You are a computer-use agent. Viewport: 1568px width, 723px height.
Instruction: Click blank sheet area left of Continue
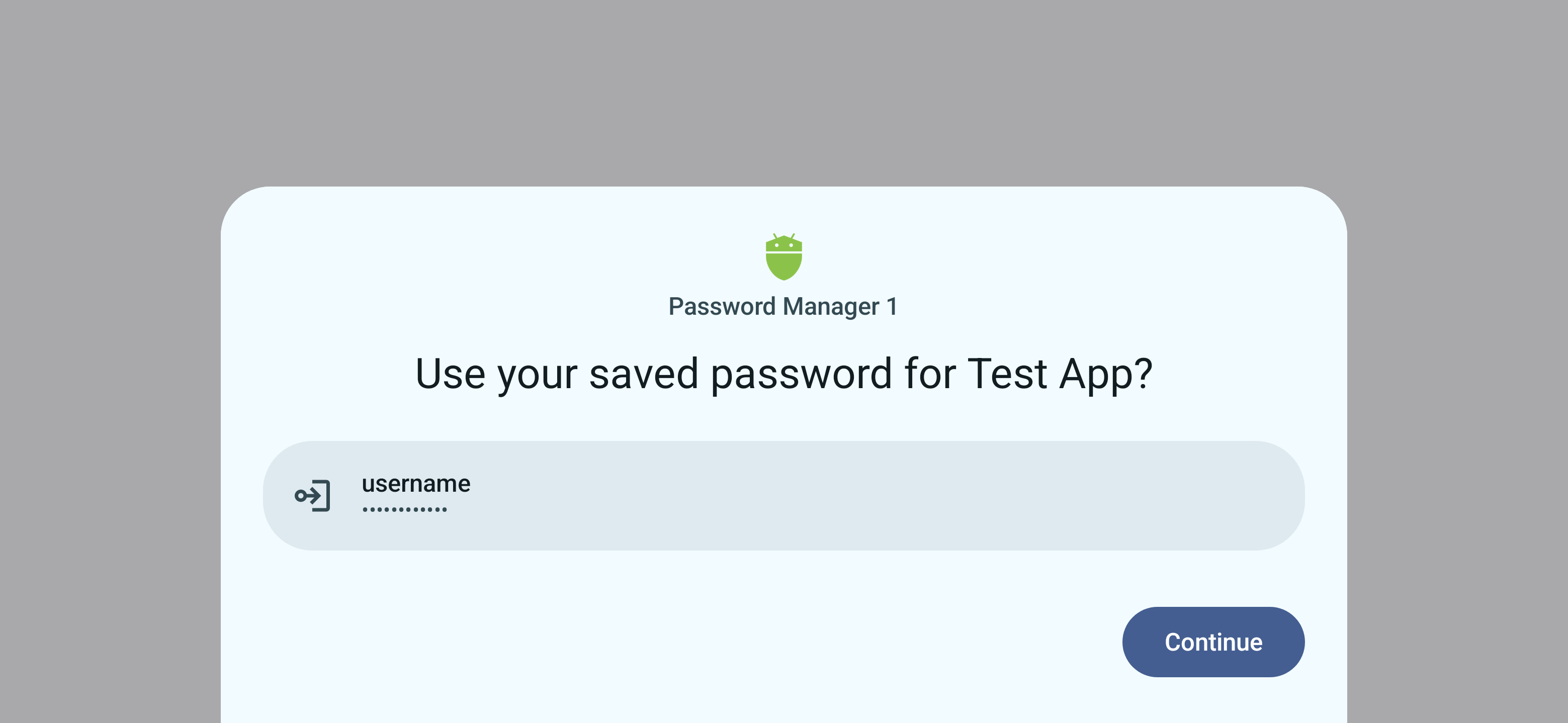669,642
